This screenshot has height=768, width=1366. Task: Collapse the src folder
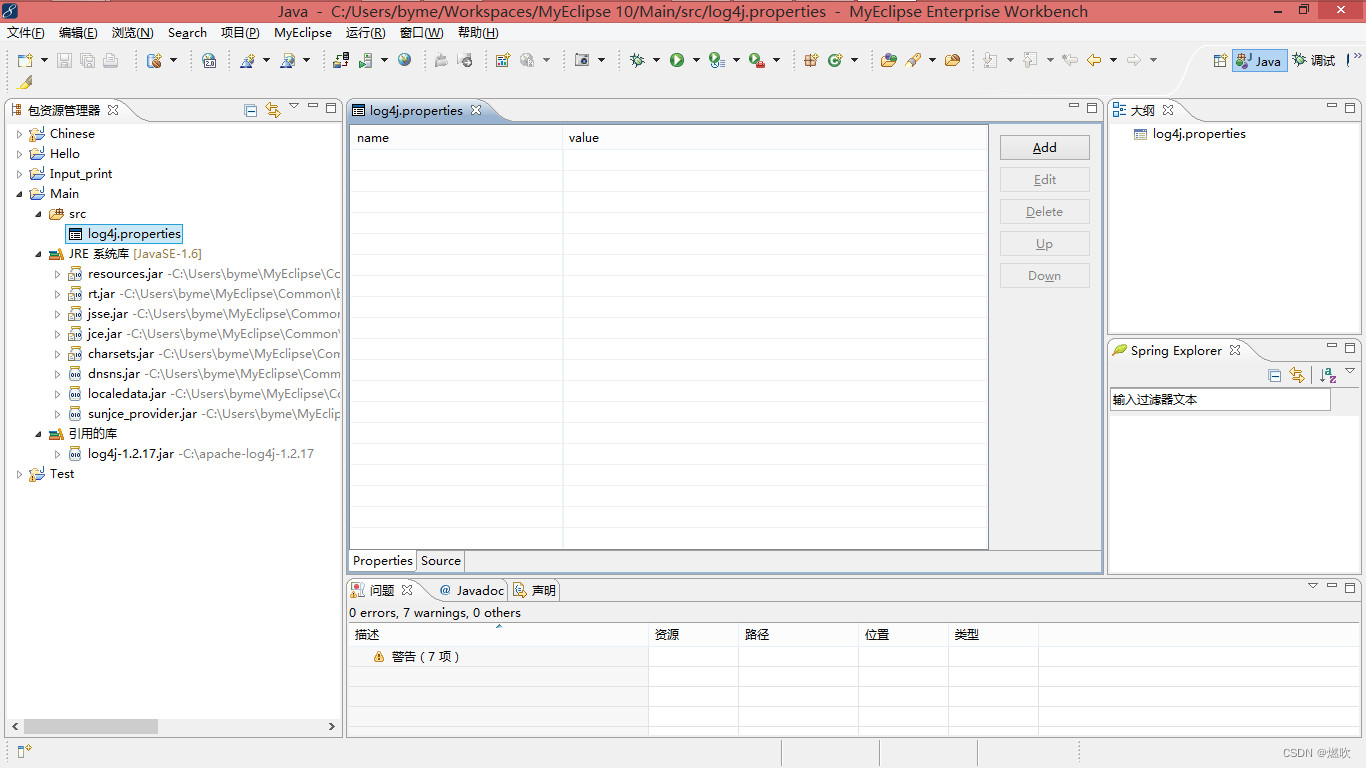coord(38,213)
